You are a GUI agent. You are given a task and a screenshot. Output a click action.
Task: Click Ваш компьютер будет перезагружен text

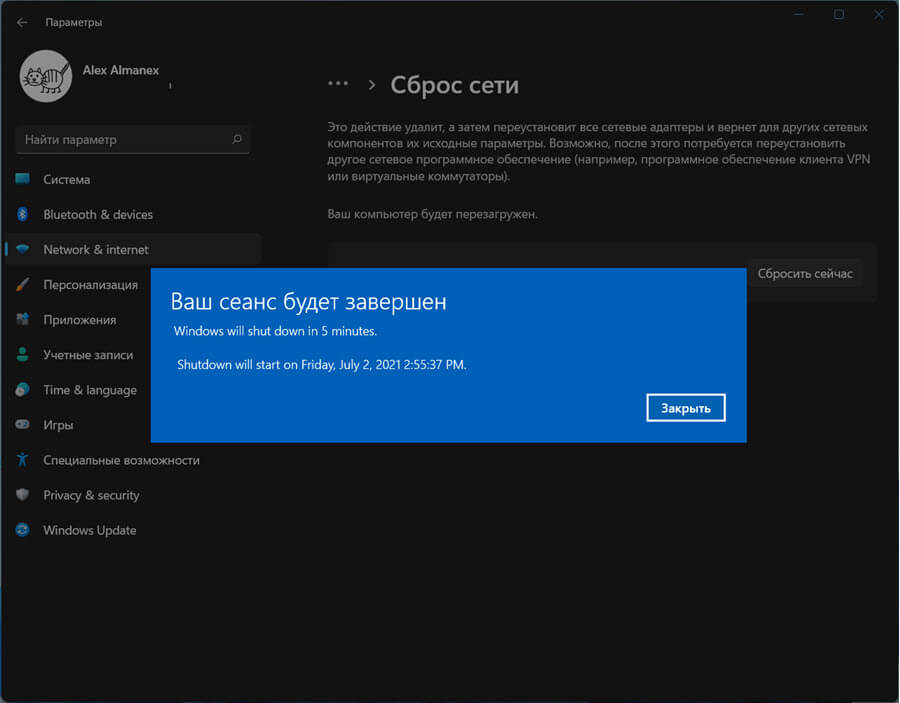point(432,214)
